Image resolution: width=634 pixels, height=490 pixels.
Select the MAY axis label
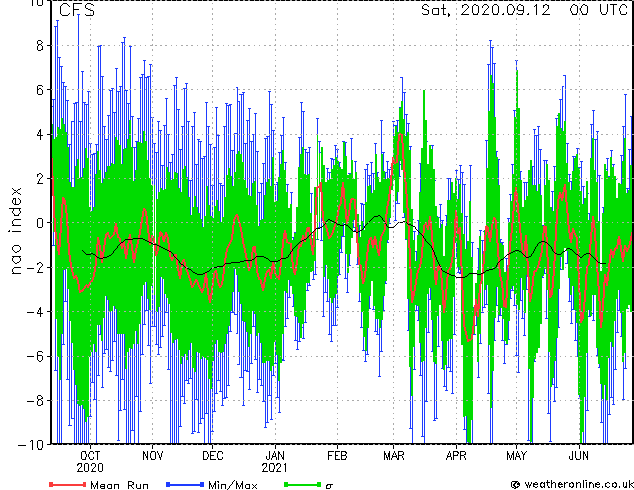click(516, 456)
